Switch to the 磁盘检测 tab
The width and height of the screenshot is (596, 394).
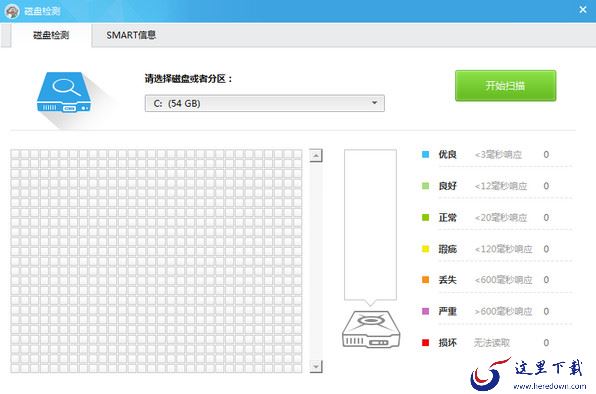pyautogui.click(x=51, y=35)
